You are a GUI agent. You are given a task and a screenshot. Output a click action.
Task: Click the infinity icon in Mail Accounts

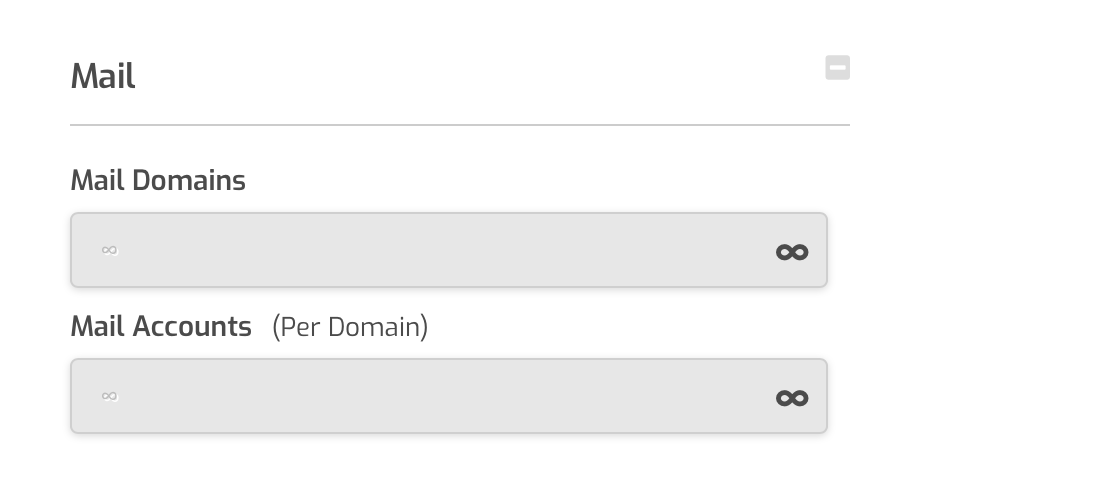coord(792,398)
